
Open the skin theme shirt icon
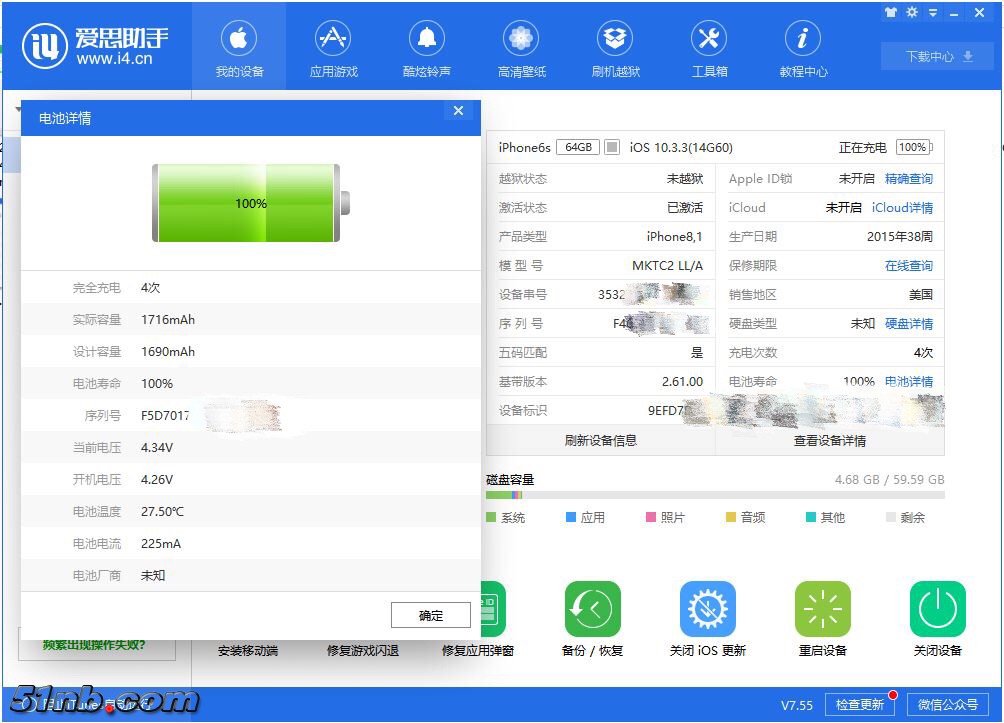click(890, 13)
